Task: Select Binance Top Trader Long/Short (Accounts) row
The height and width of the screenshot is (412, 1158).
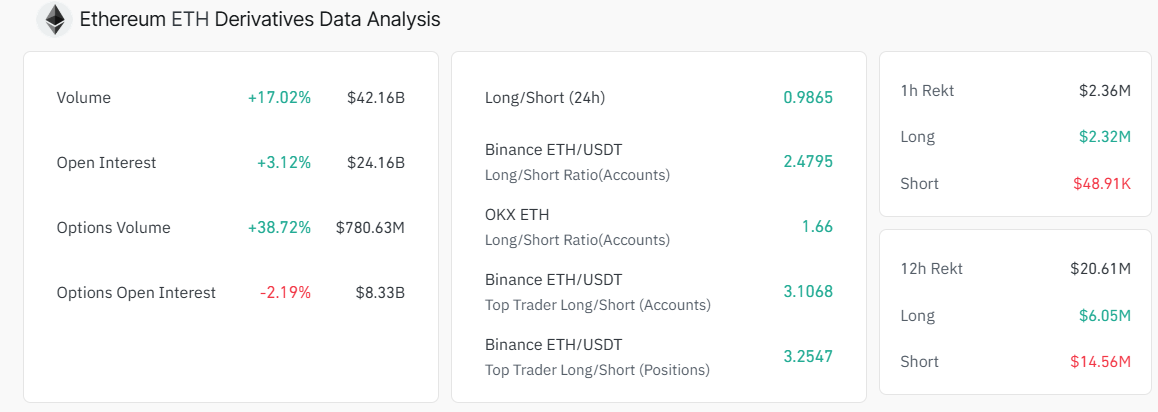Action: pos(659,292)
